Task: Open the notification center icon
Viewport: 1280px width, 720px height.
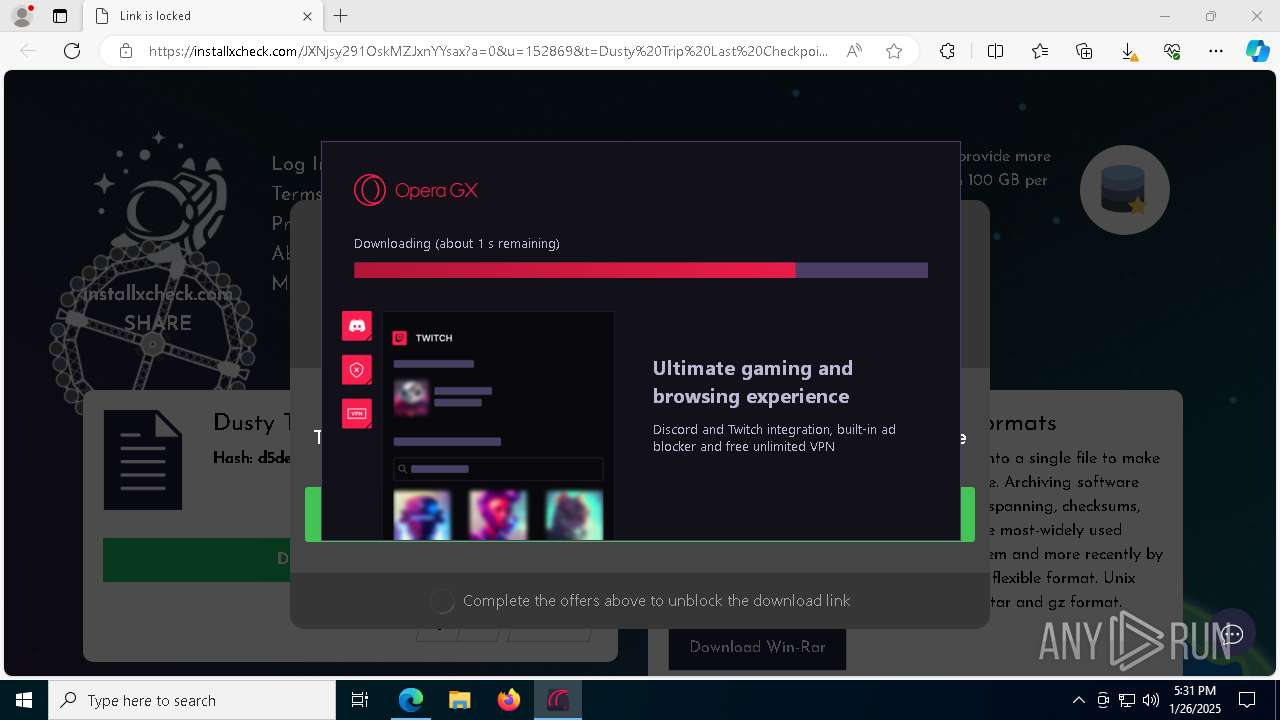Action: point(1247,700)
